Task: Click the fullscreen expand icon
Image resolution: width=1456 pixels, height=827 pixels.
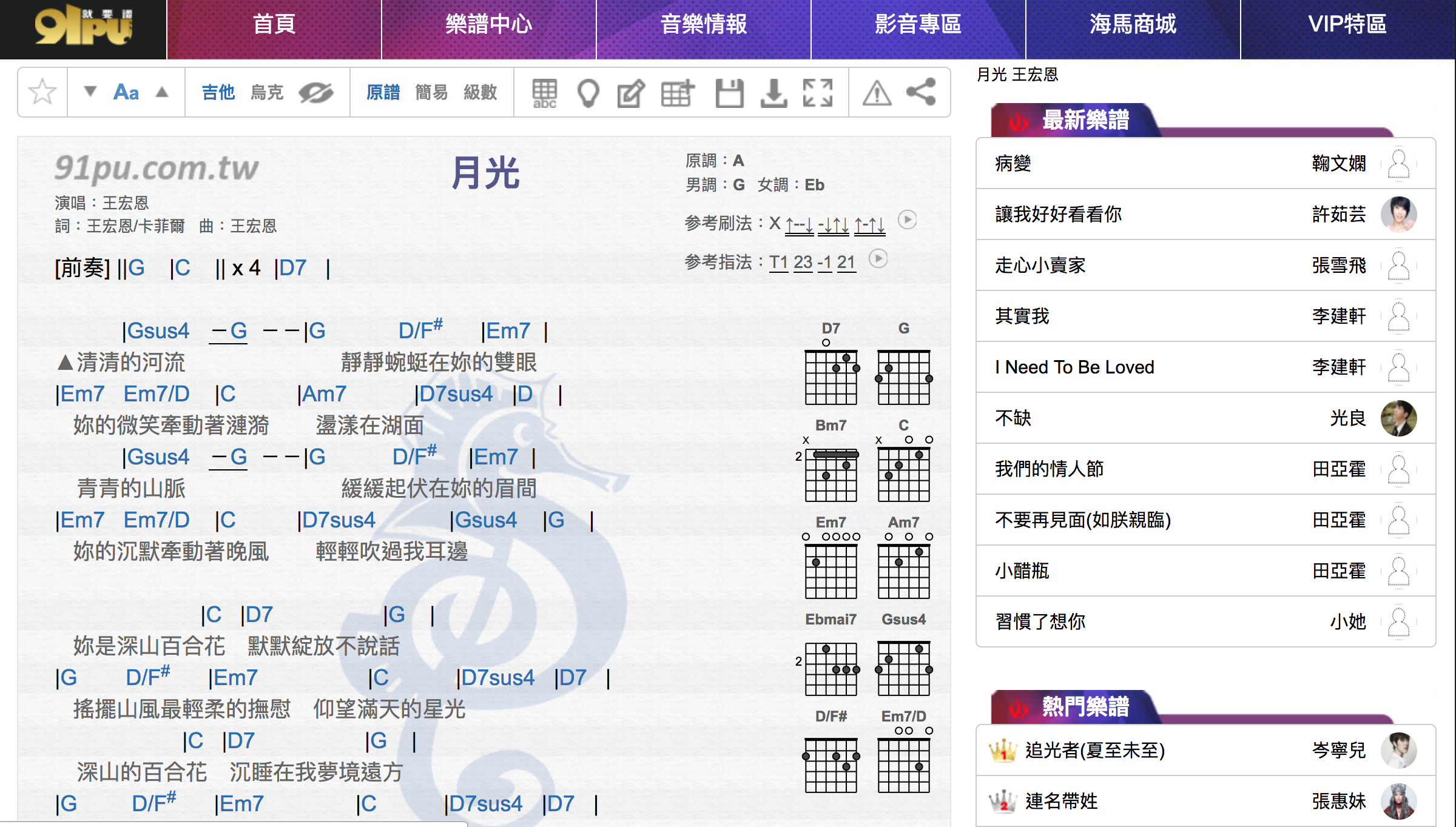Action: 818,93
